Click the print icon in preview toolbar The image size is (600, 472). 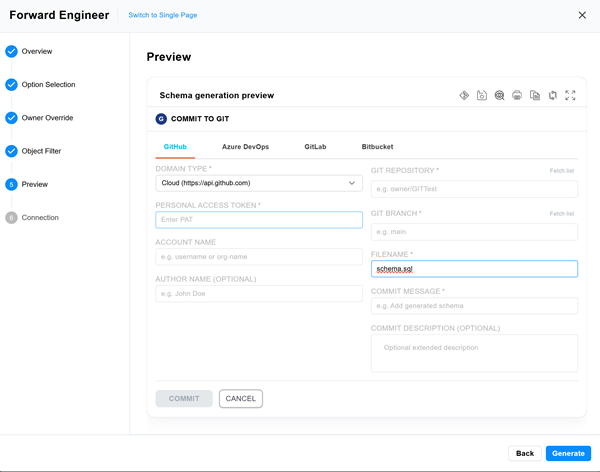coord(517,95)
